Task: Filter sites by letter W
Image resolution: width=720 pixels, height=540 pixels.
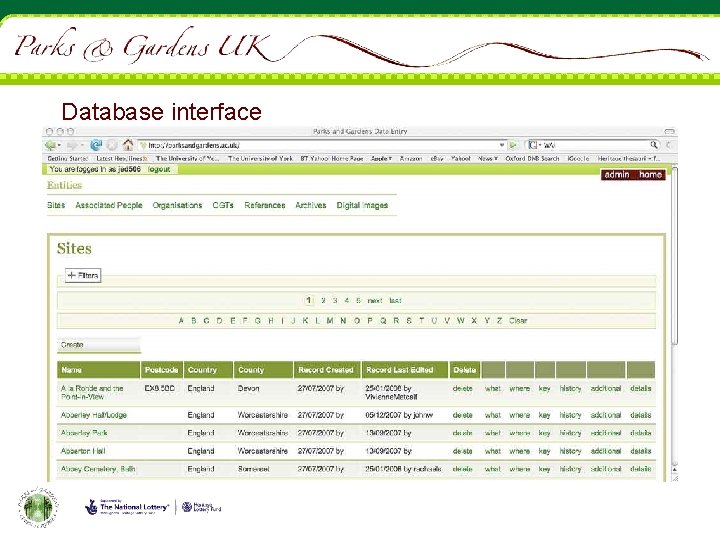Action: point(461,321)
